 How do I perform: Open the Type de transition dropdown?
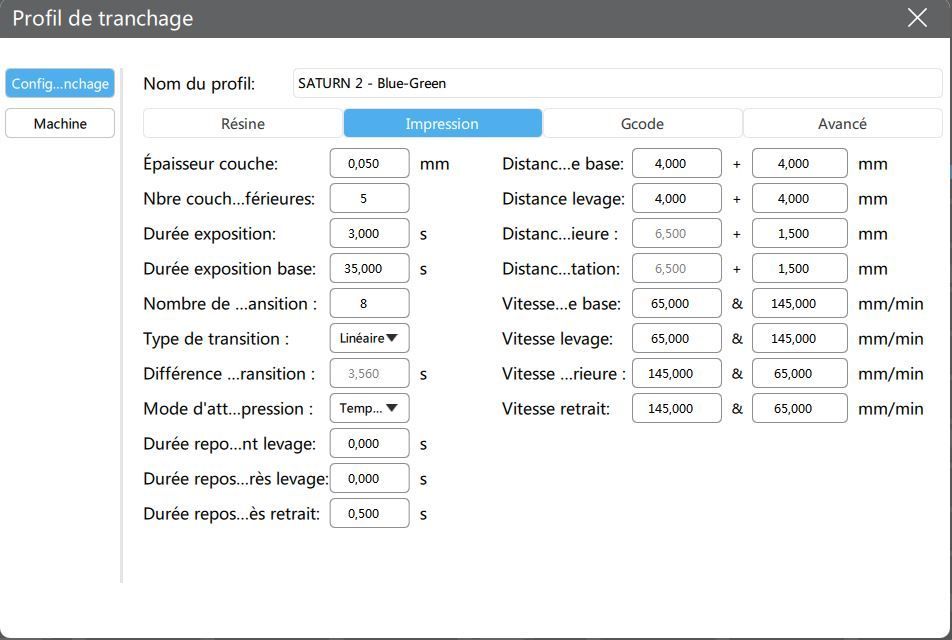coord(370,338)
